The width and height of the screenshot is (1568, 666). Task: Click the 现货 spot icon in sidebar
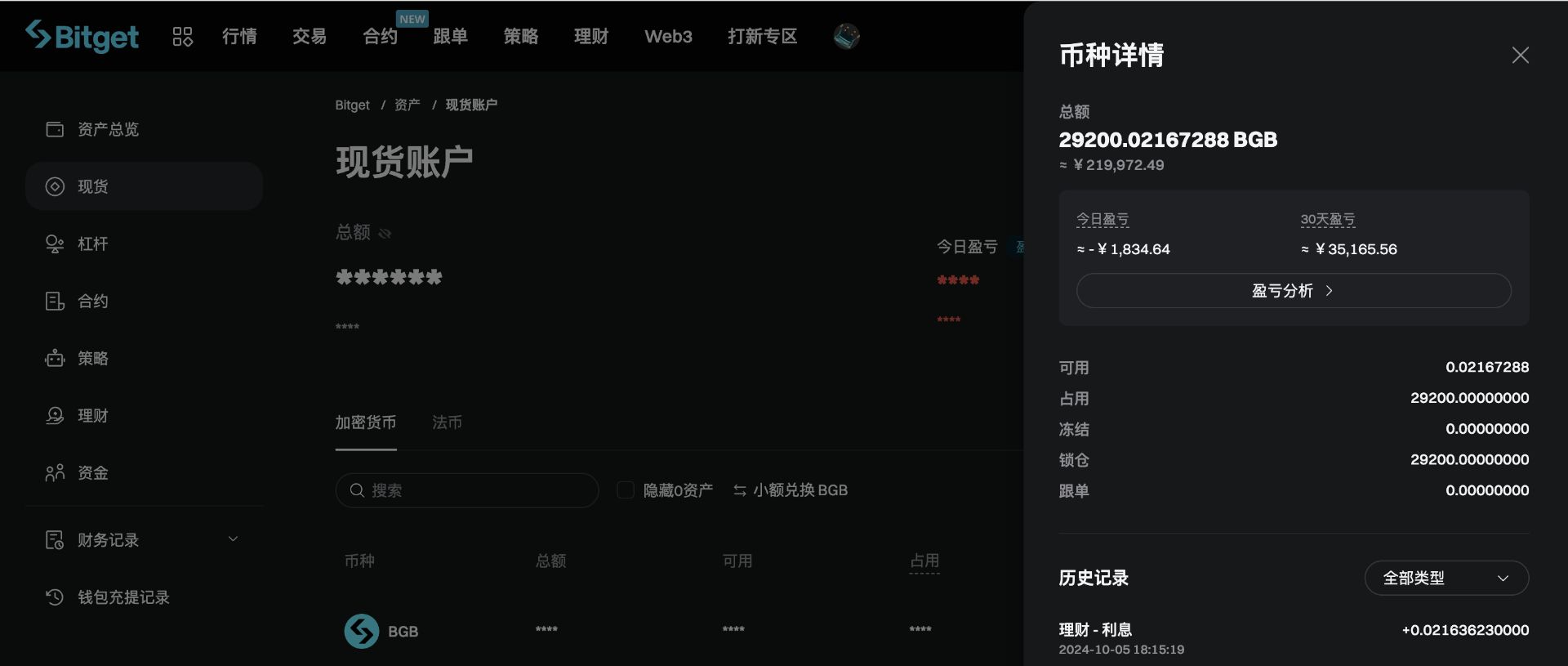coord(55,186)
